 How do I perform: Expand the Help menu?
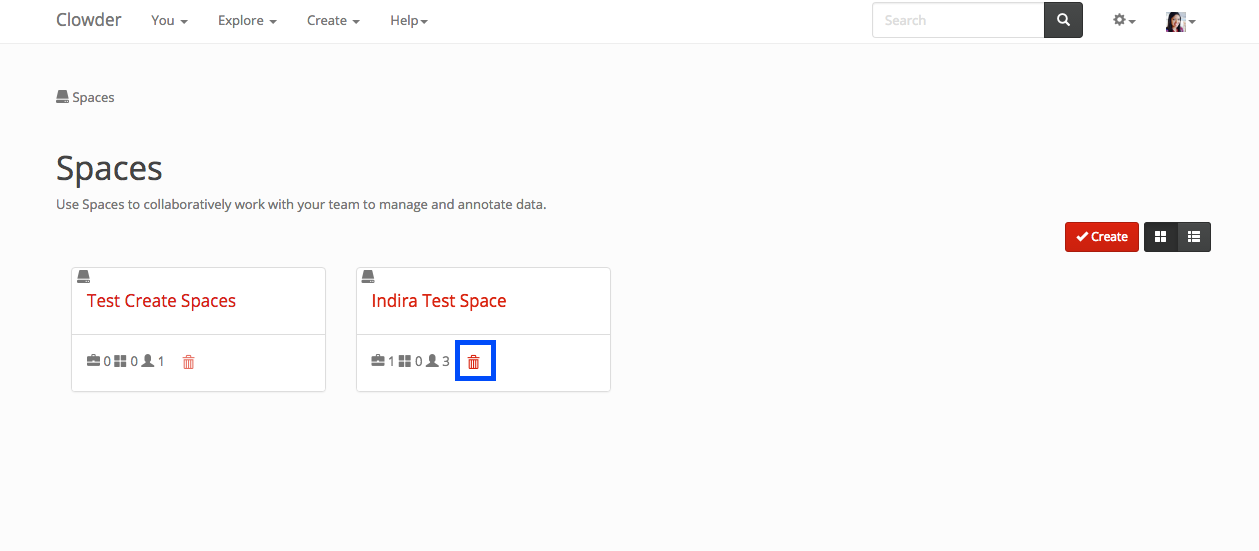[408, 20]
